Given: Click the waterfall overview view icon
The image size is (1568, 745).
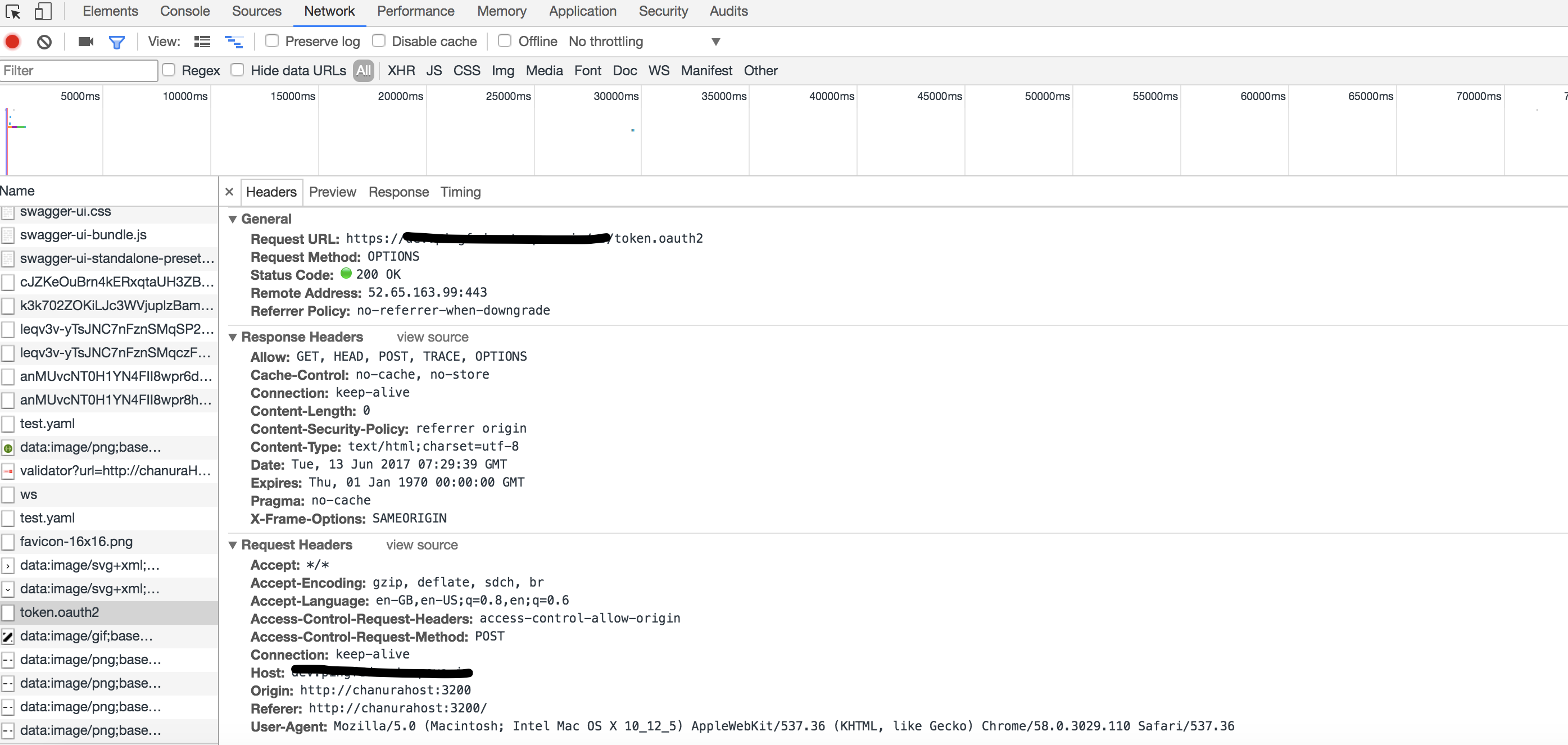Looking at the screenshot, I should click(x=233, y=42).
